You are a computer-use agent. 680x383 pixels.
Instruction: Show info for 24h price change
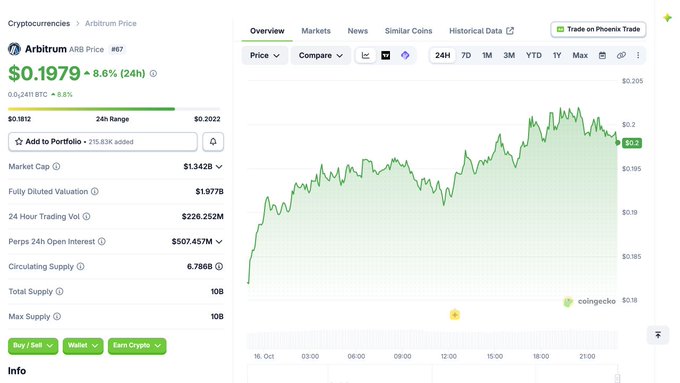tap(153, 74)
